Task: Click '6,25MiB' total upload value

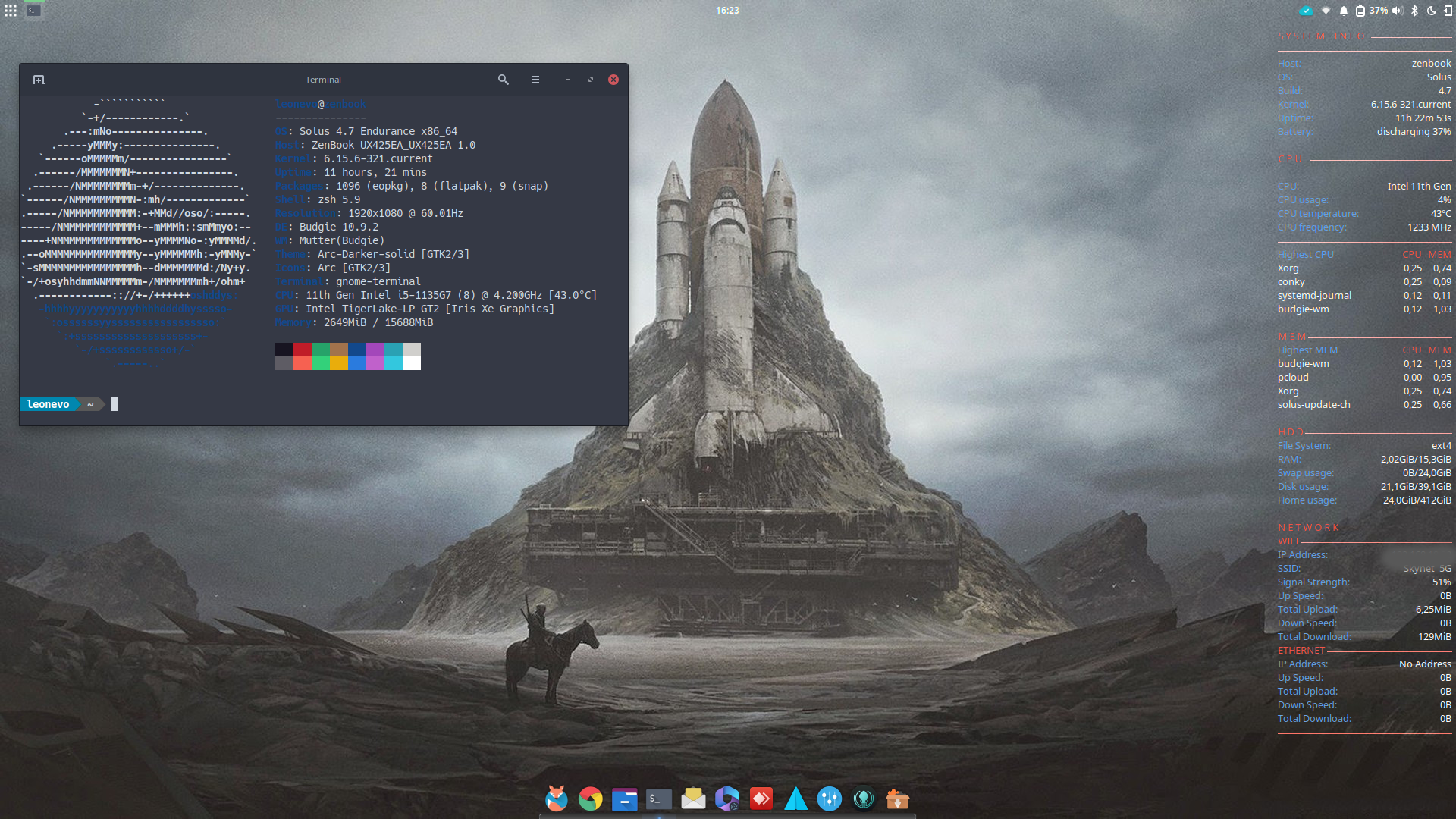Action: 1433,610
